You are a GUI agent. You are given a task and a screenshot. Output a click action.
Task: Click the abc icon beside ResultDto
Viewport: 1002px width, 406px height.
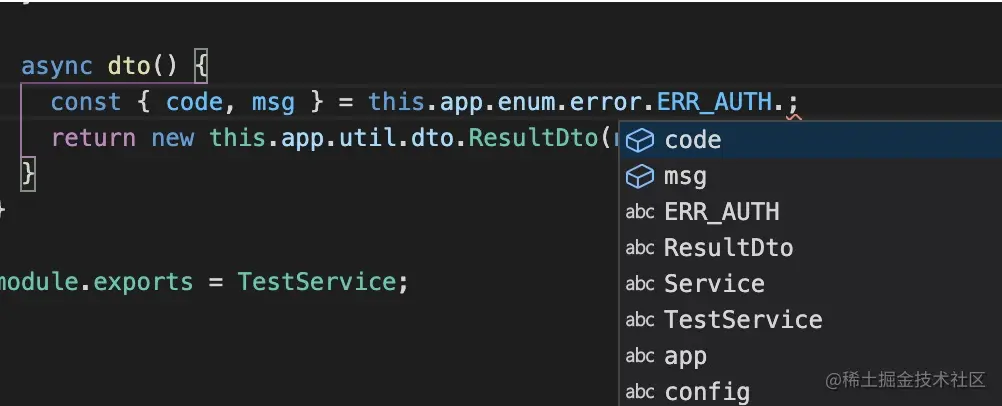tap(640, 248)
